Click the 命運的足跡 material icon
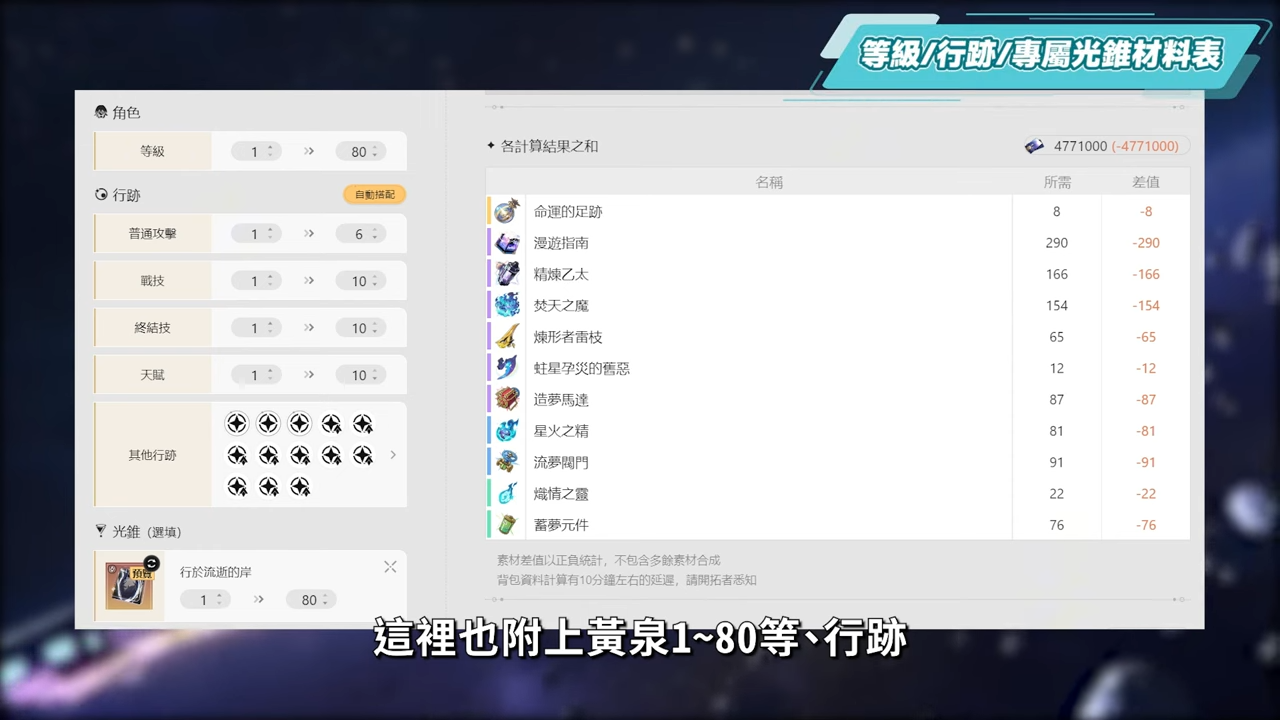 coord(507,212)
